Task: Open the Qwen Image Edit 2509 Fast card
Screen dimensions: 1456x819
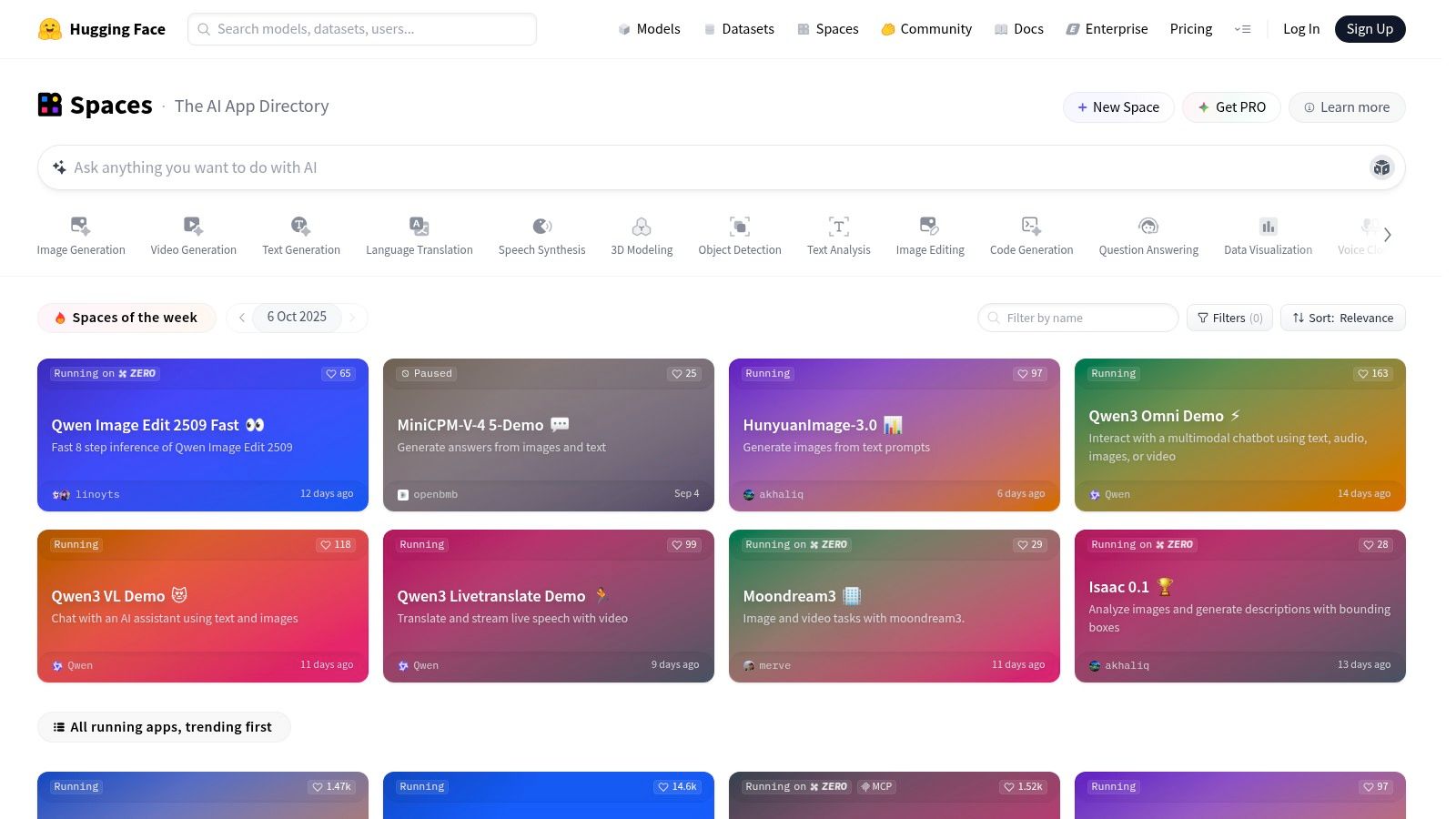Action: click(203, 435)
